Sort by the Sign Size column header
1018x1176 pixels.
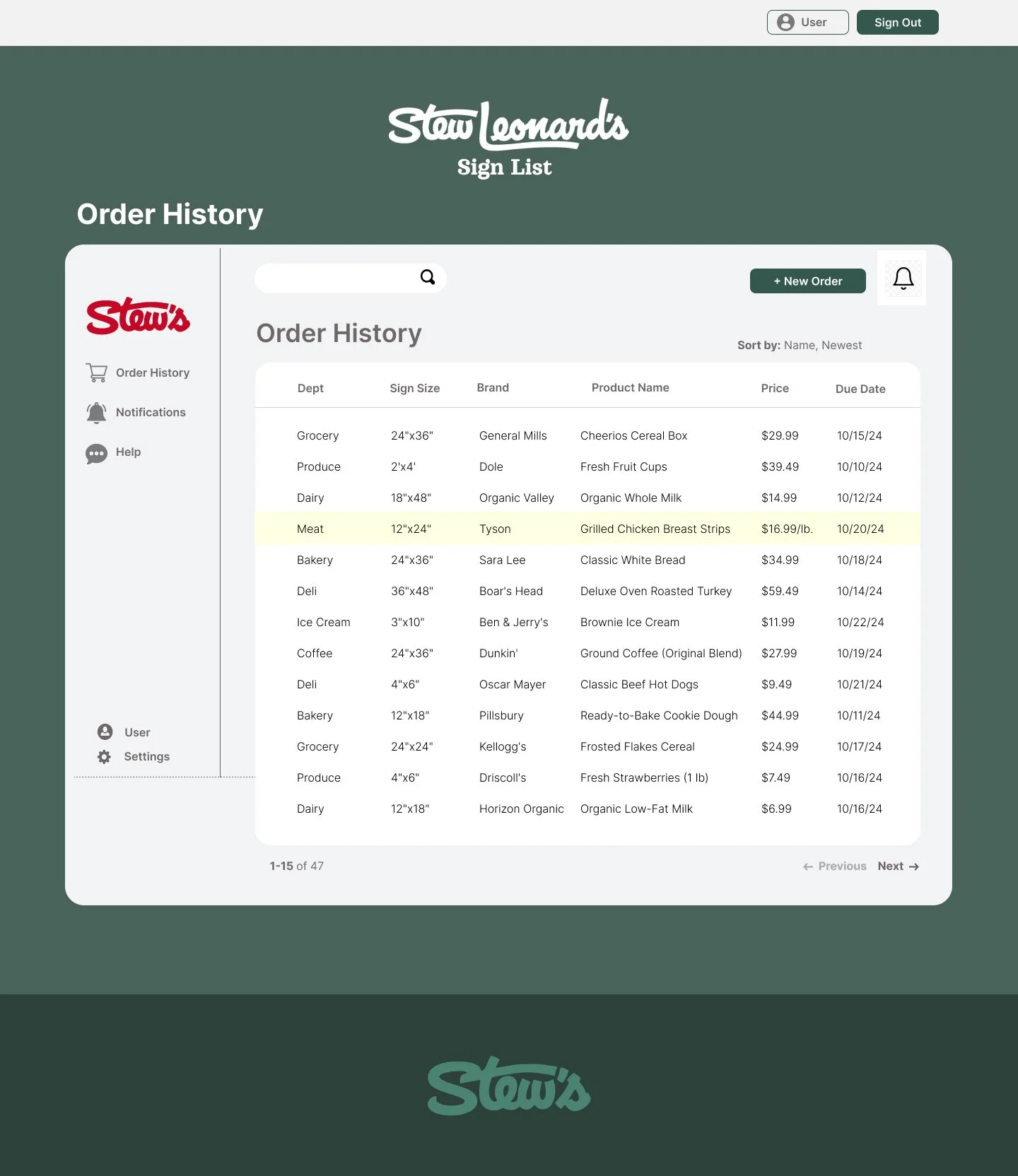pos(415,389)
